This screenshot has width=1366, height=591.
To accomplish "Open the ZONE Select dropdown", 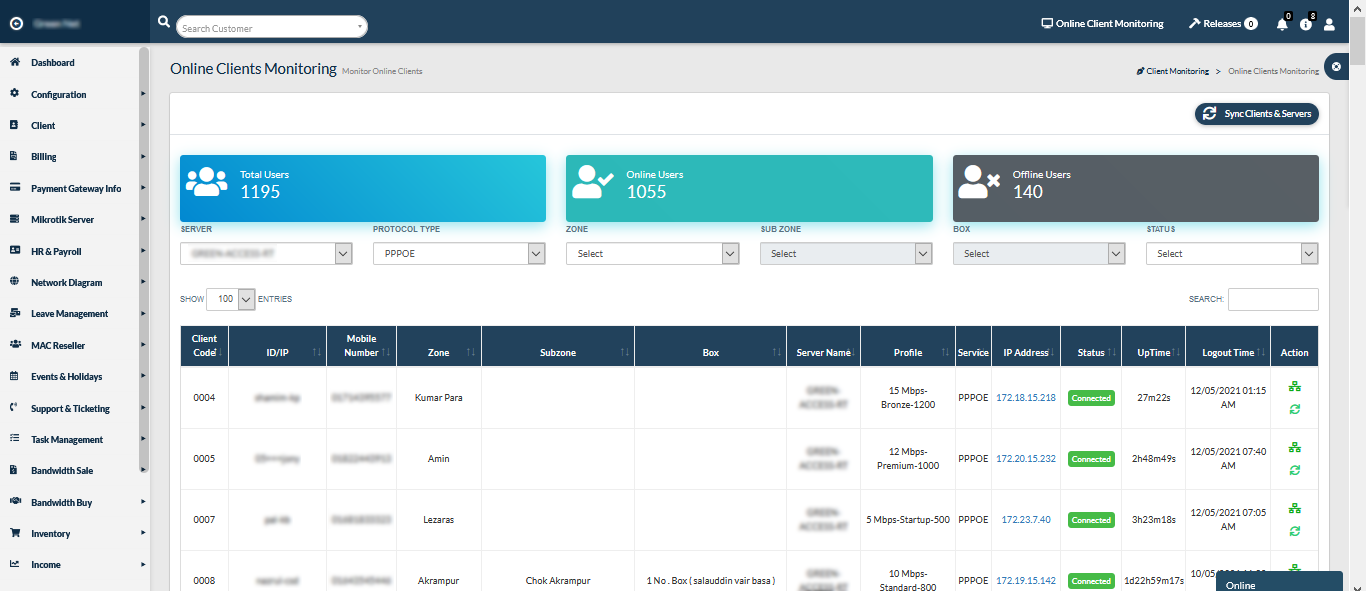I will [x=652, y=253].
